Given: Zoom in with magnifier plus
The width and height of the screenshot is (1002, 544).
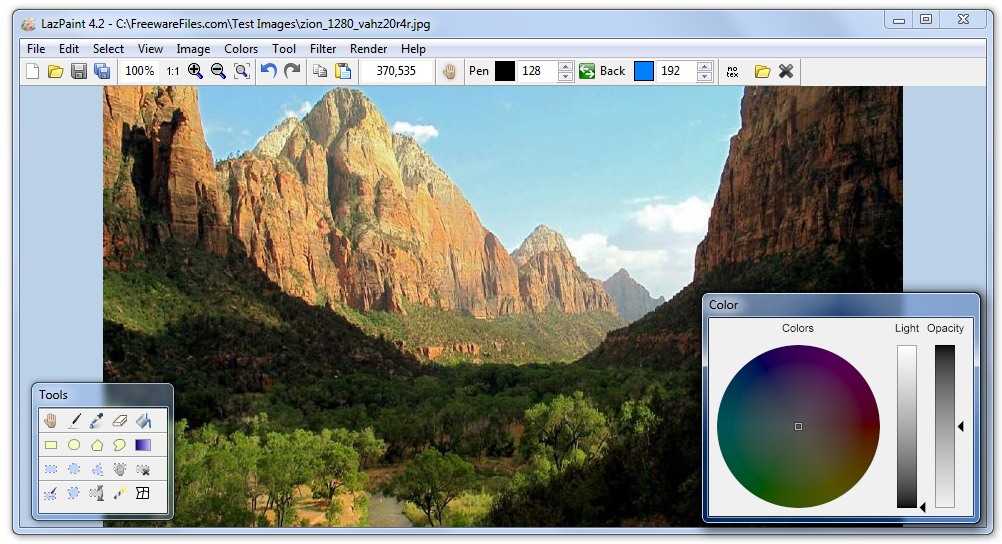Looking at the screenshot, I should click(195, 71).
